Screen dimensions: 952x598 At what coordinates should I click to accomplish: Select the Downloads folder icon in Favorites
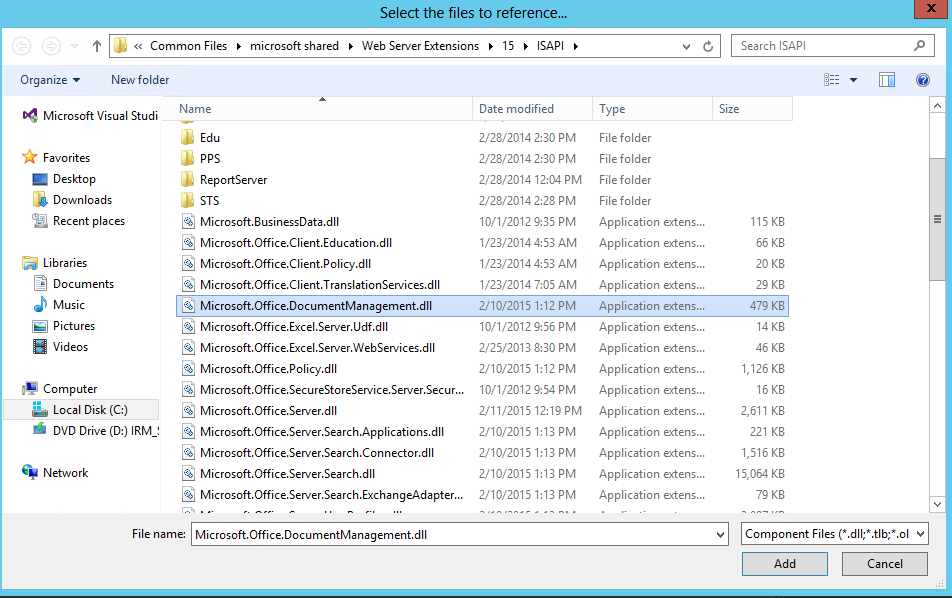tap(40, 200)
